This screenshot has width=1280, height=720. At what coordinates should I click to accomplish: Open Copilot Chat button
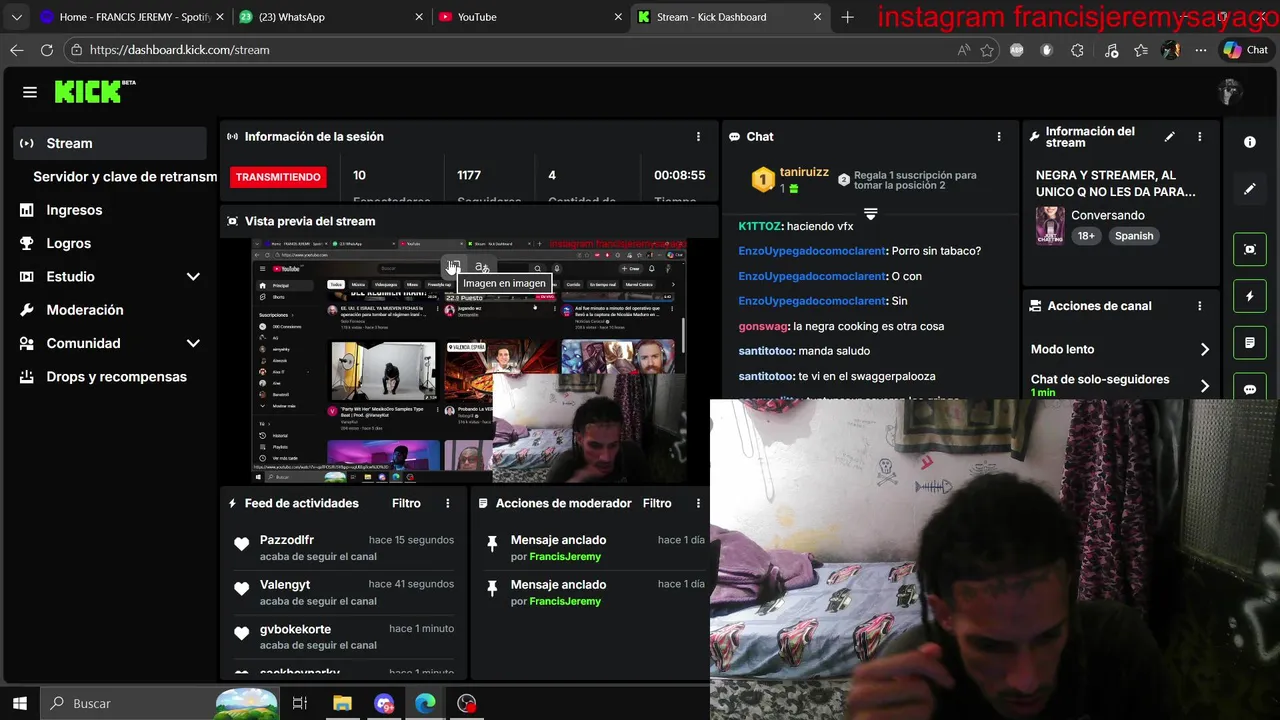coord(1245,50)
